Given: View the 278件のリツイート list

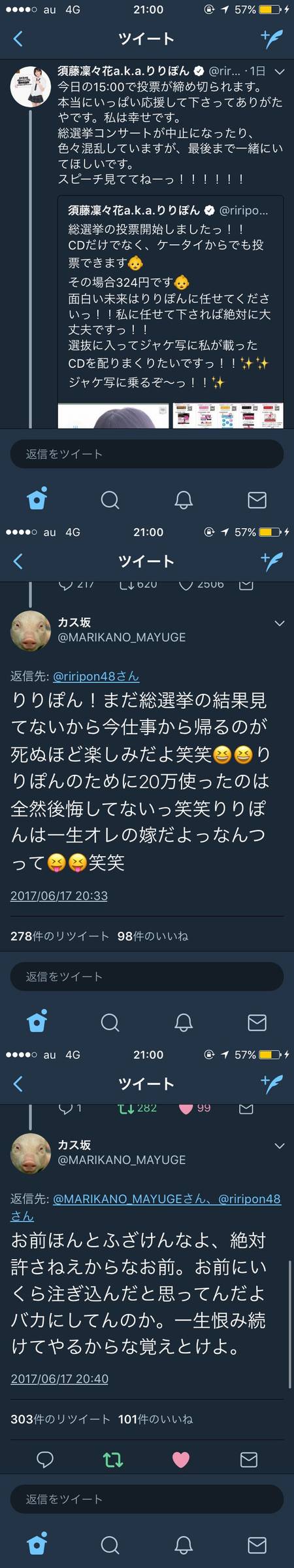Looking at the screenshot, I should 59,936.
